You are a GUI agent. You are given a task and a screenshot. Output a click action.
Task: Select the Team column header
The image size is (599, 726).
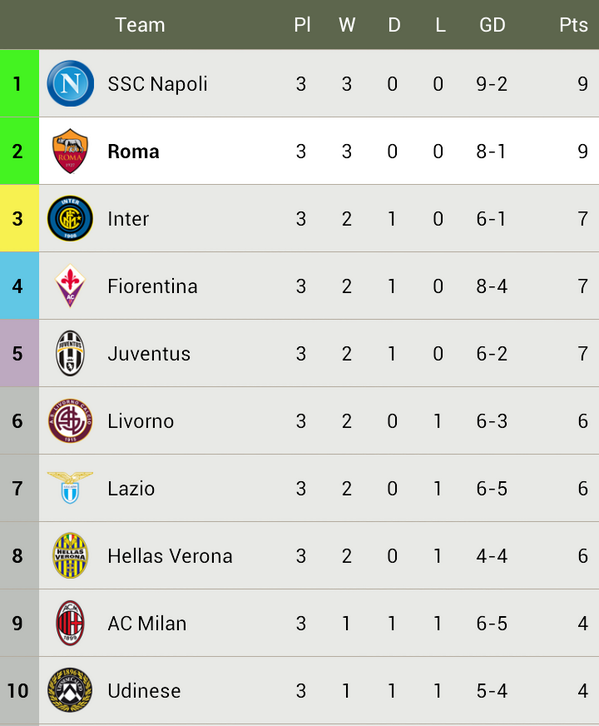tap(140, 25)
